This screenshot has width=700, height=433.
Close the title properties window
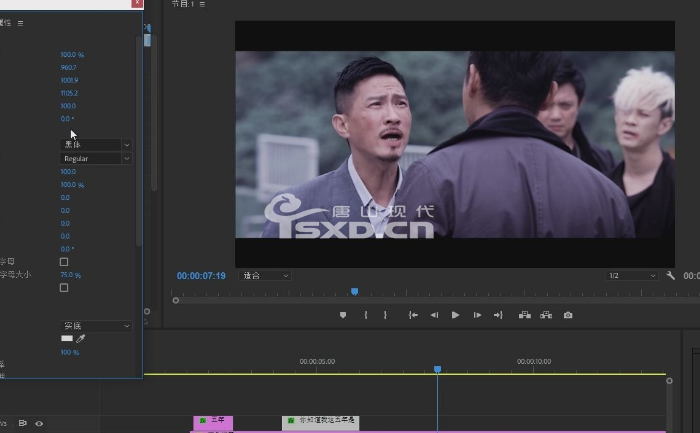[x=137, y=4]
